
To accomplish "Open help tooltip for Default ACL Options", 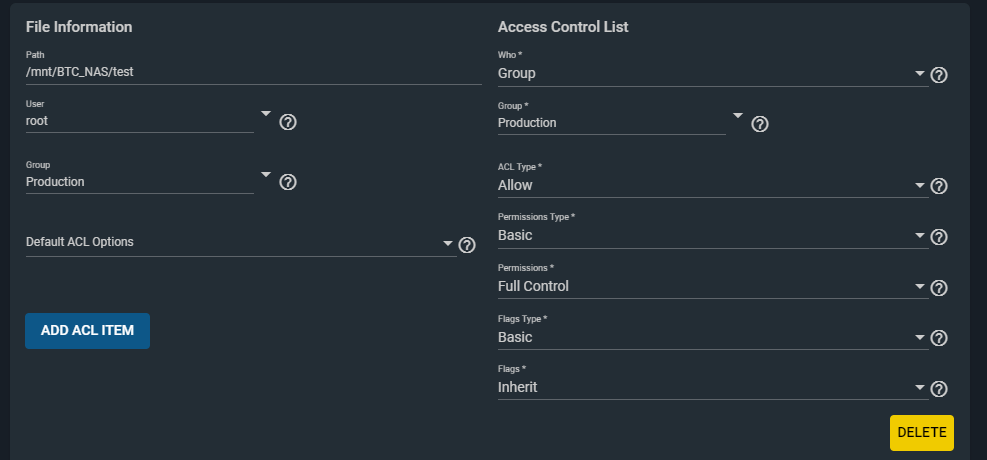I will coord(466,245).
